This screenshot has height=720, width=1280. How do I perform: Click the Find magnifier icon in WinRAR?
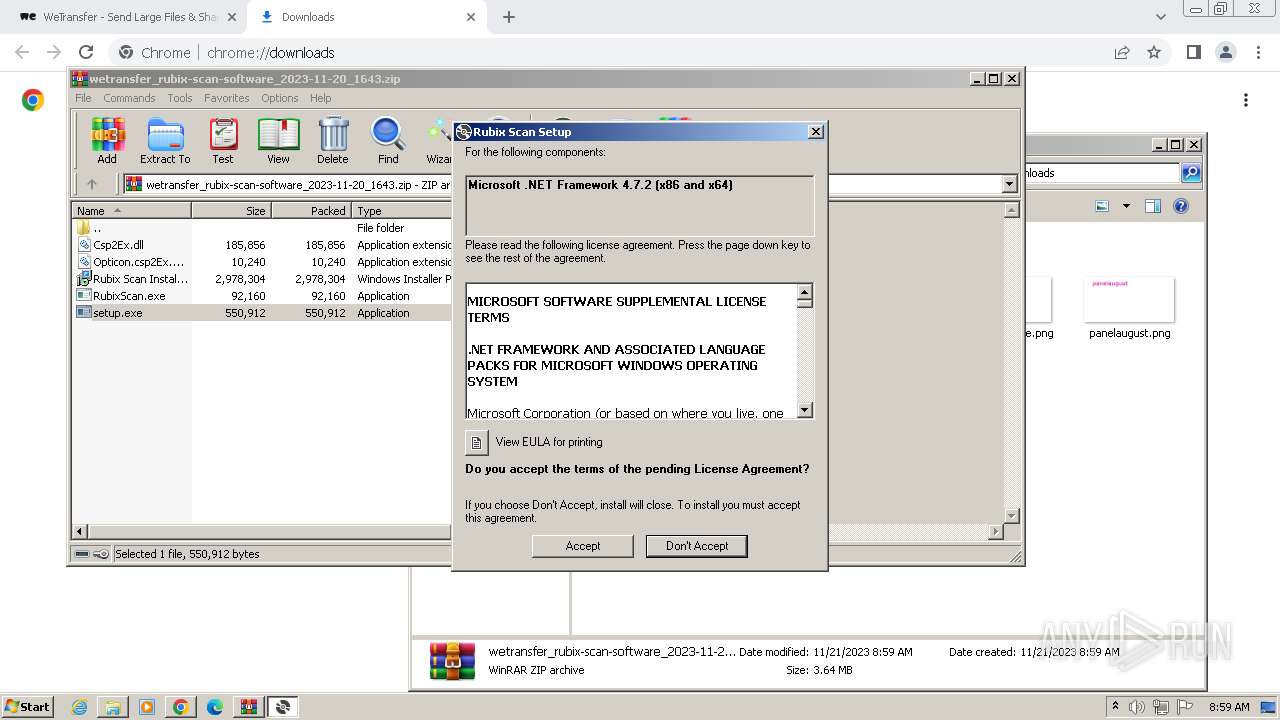(x=388, y=141)
